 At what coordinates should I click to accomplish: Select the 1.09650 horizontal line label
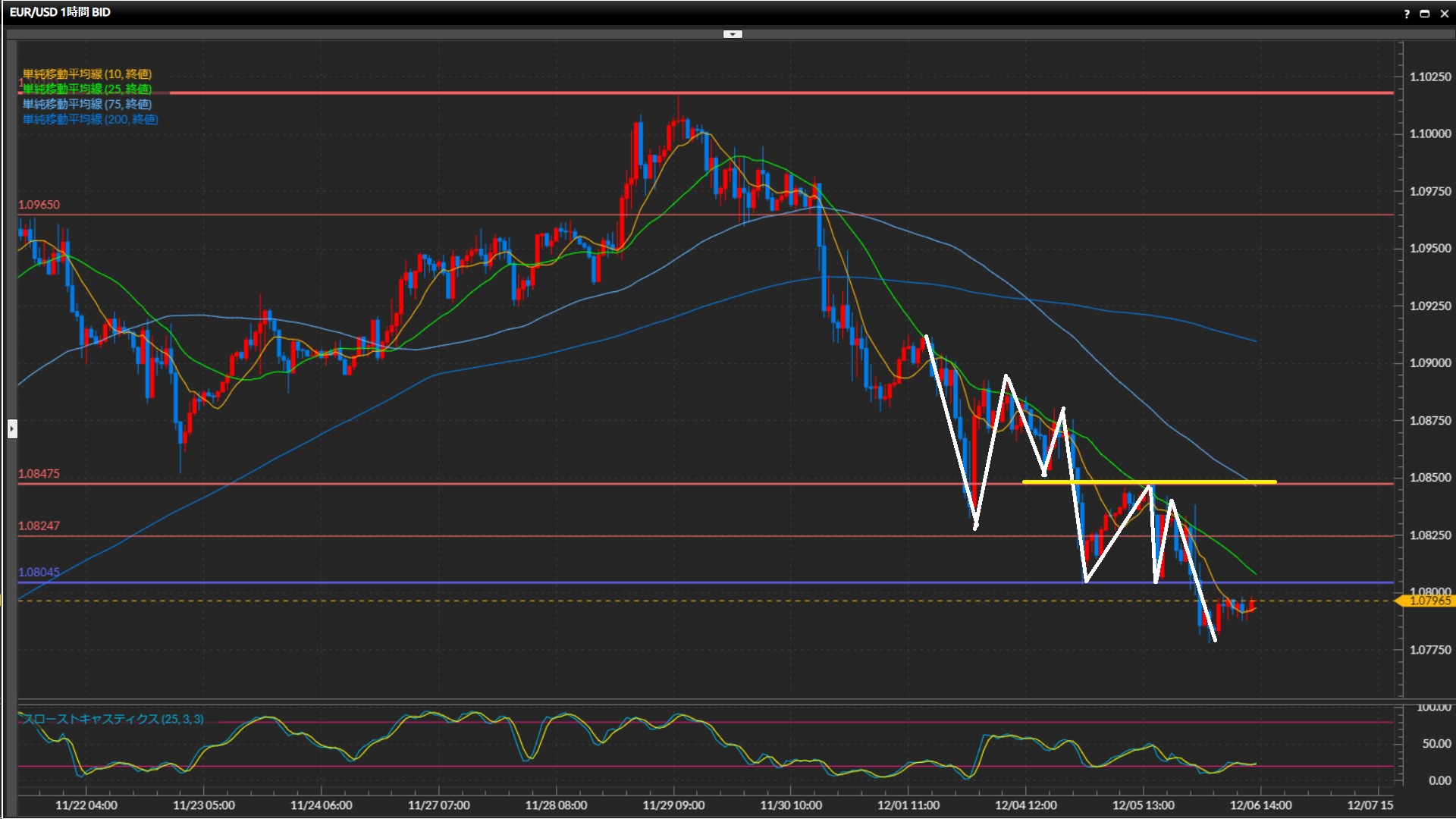tap(39, 205)
